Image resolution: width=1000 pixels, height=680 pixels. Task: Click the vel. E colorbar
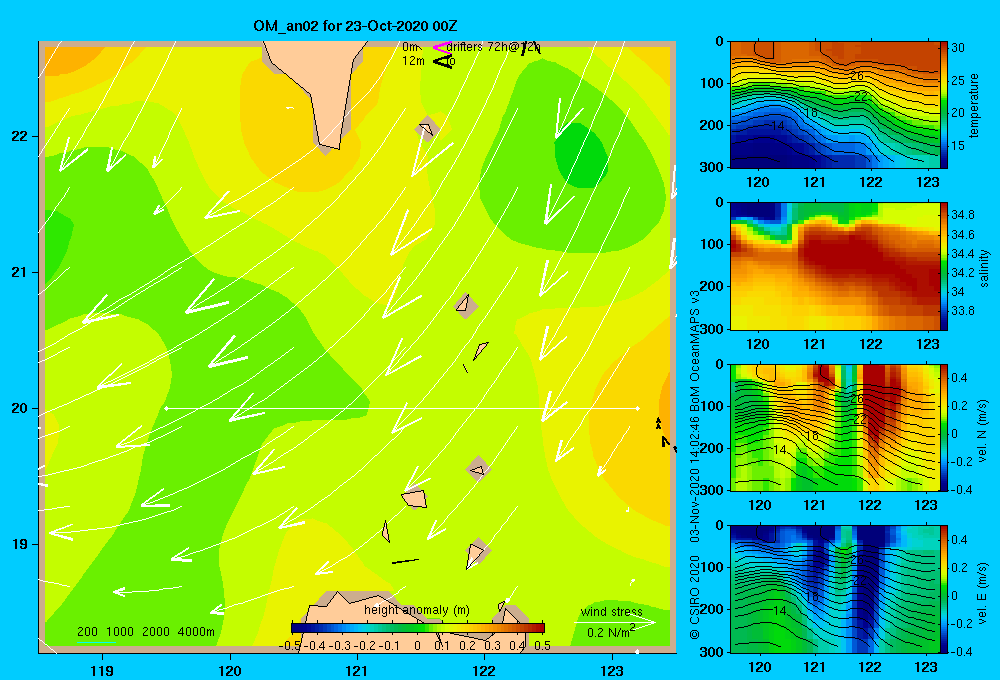943,589
